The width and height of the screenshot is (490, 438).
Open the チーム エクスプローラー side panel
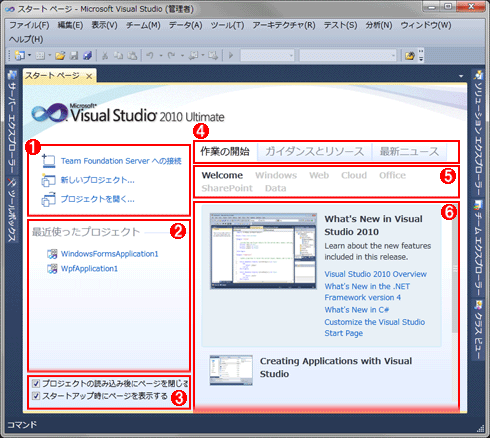[x=478, y=248]
